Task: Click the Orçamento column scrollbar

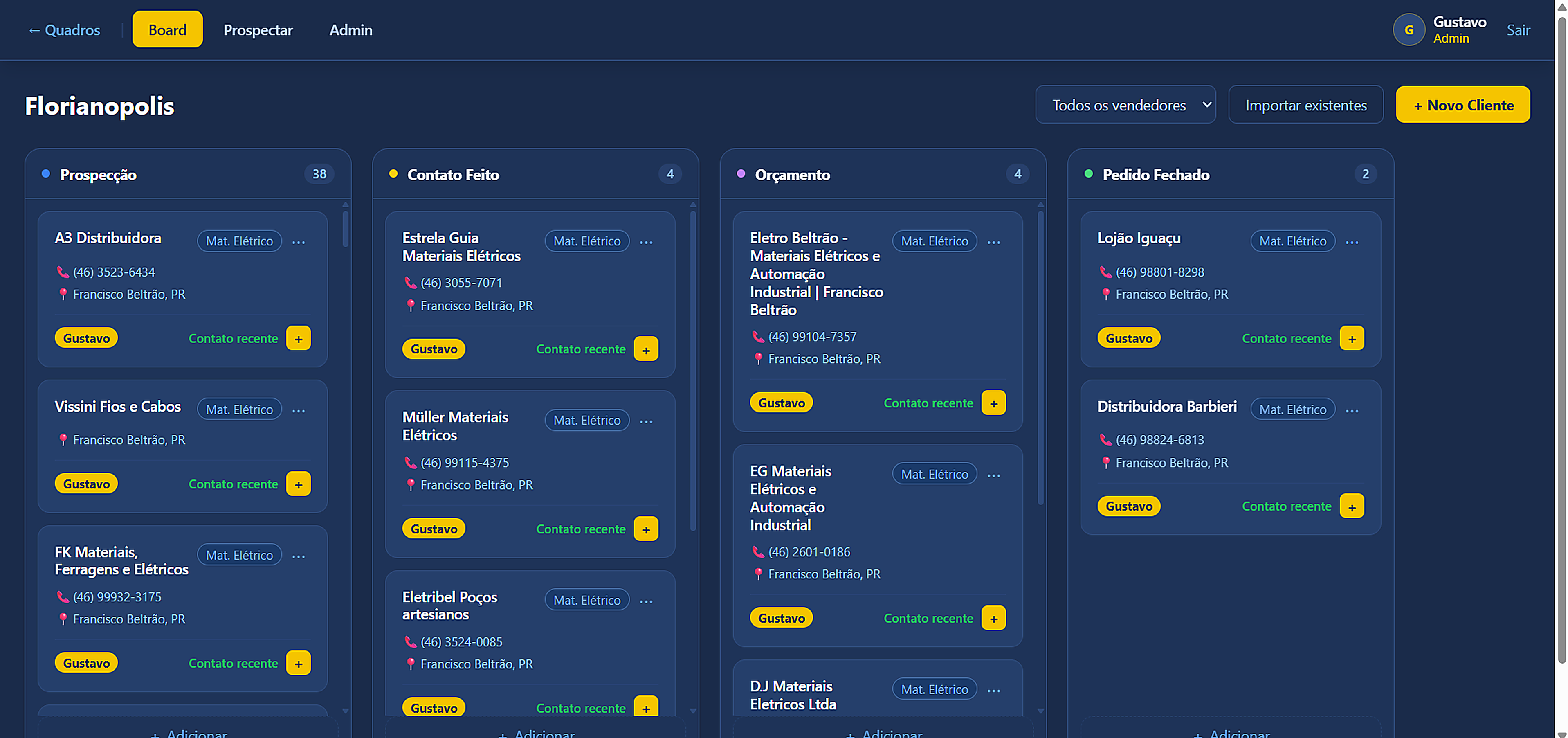Action: click(x=1040, y=358)
